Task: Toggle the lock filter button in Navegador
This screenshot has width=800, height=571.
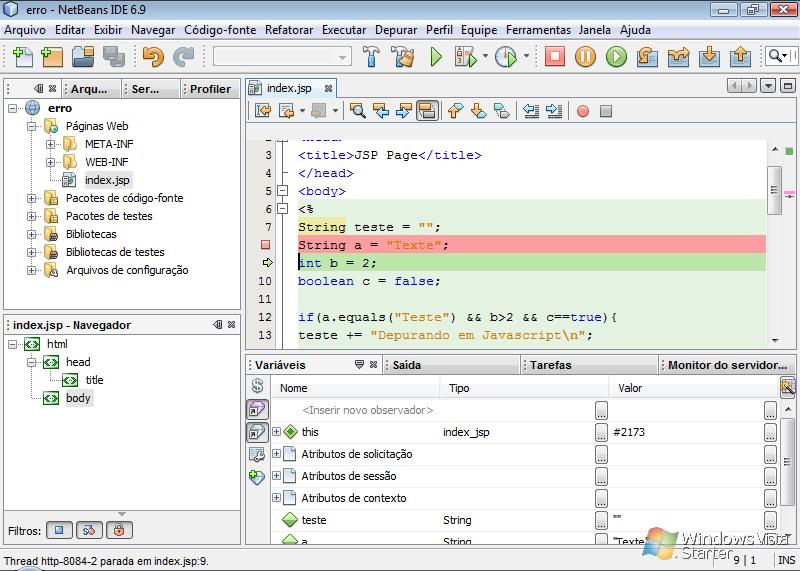Action: 119,530
